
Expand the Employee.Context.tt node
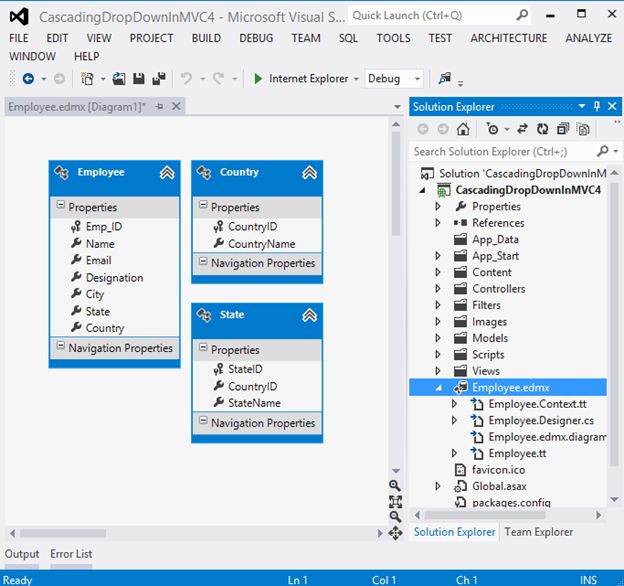click(454, 404)
